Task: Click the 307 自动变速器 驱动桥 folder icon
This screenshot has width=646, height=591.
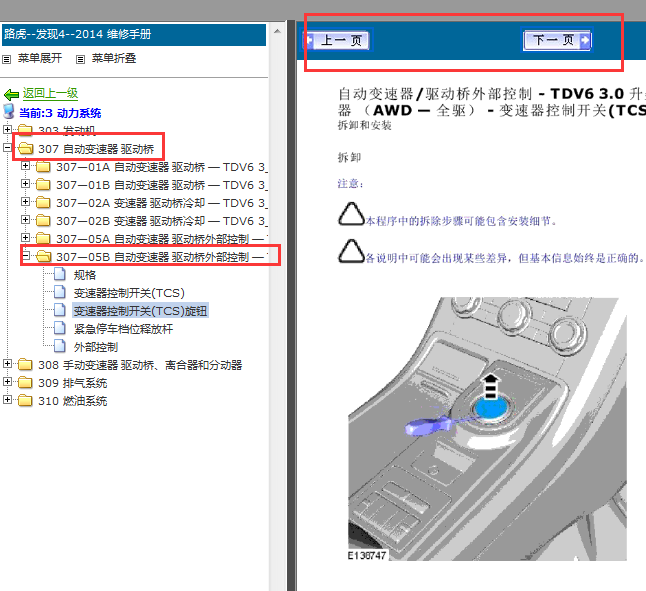Action: coord(26,148)
